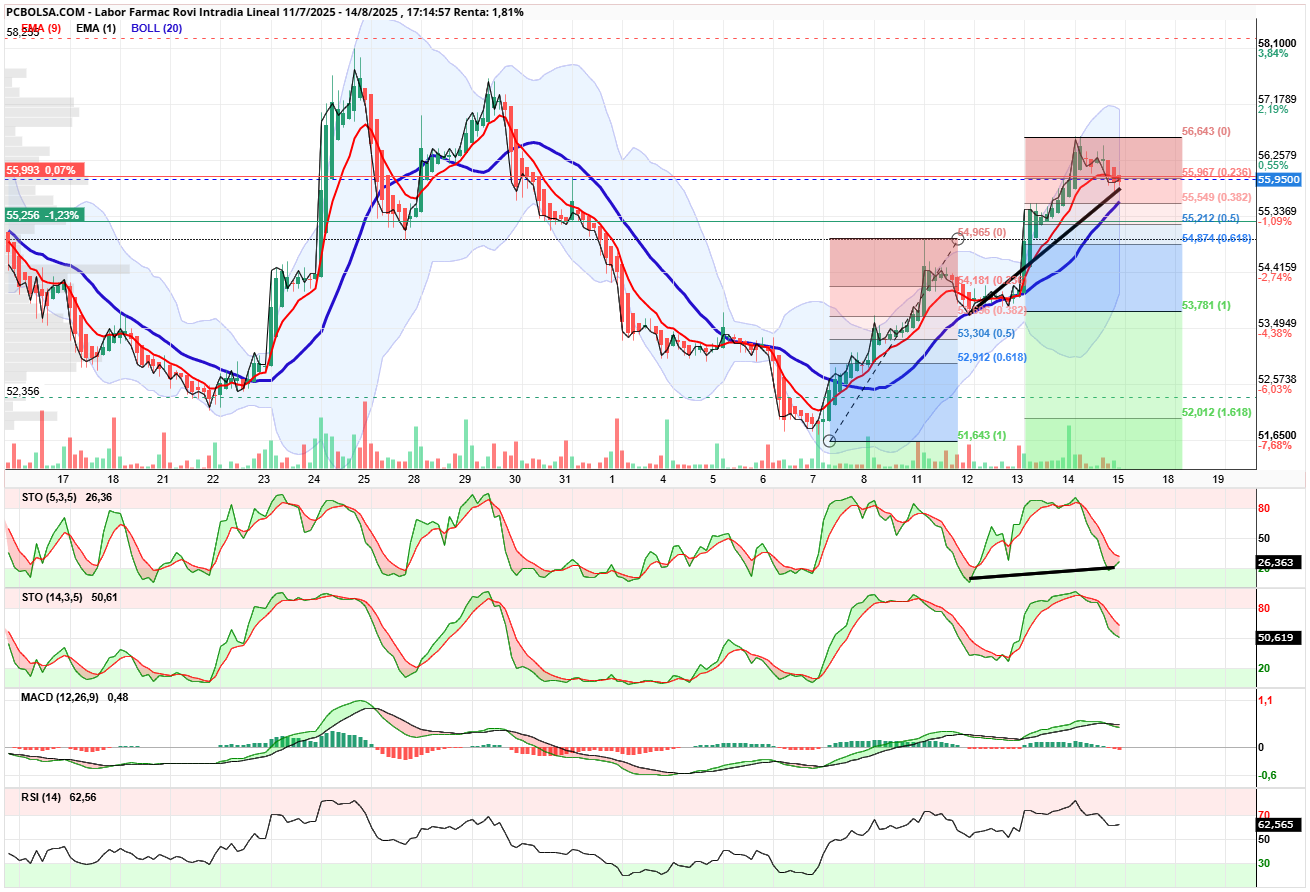Click the -7,68% change label
Screen dimensions: 1310x892
(1274, 445)
